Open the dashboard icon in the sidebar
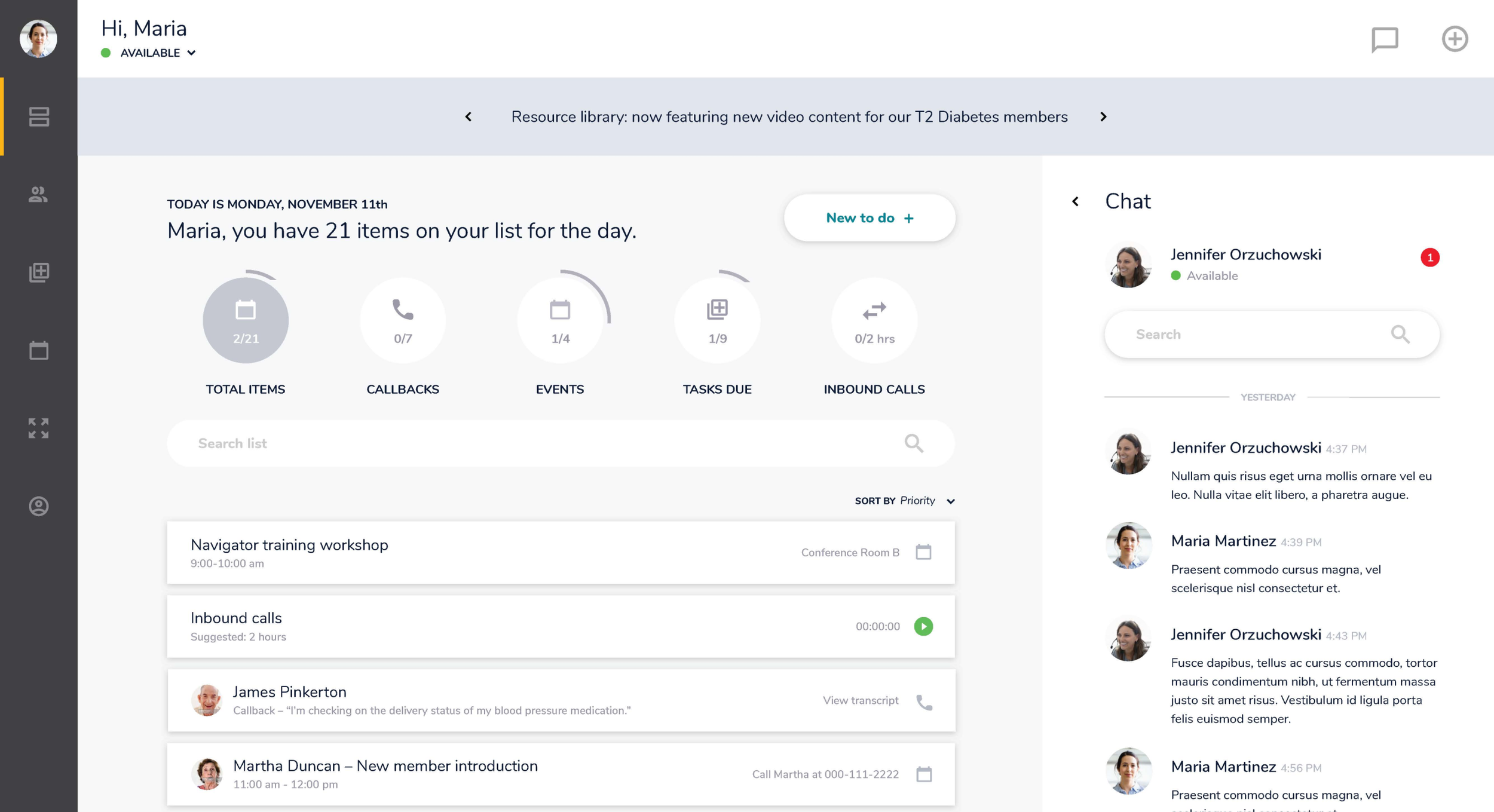1494x812 pixels. tap(38, 117)
